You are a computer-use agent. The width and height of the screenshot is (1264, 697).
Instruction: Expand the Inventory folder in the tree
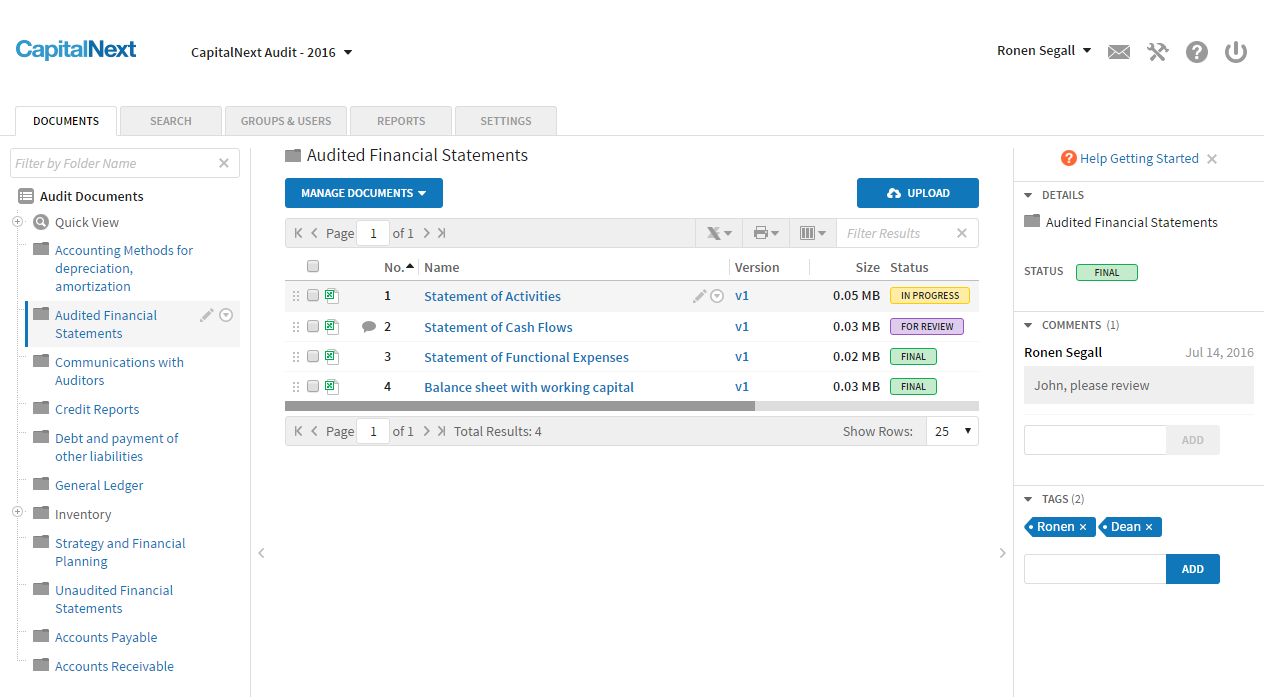click(x=16, y=513)
